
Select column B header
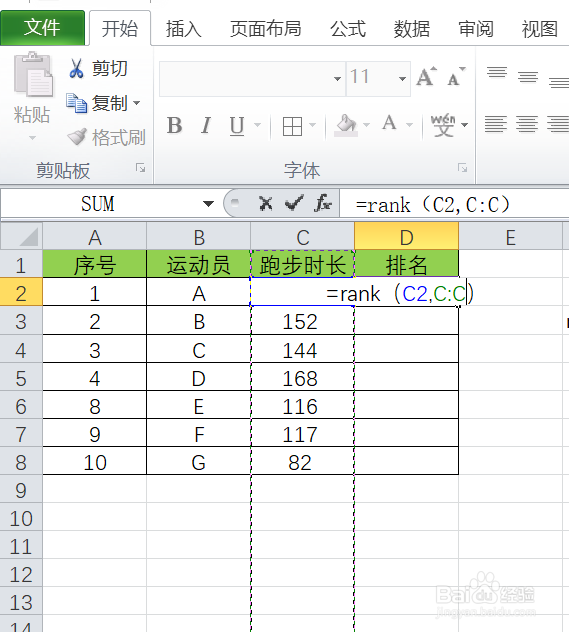(x=199, y=237)
